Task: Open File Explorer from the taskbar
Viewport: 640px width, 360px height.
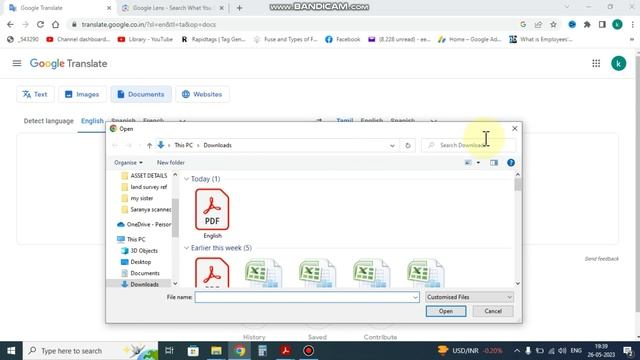Action: point(216,351)
